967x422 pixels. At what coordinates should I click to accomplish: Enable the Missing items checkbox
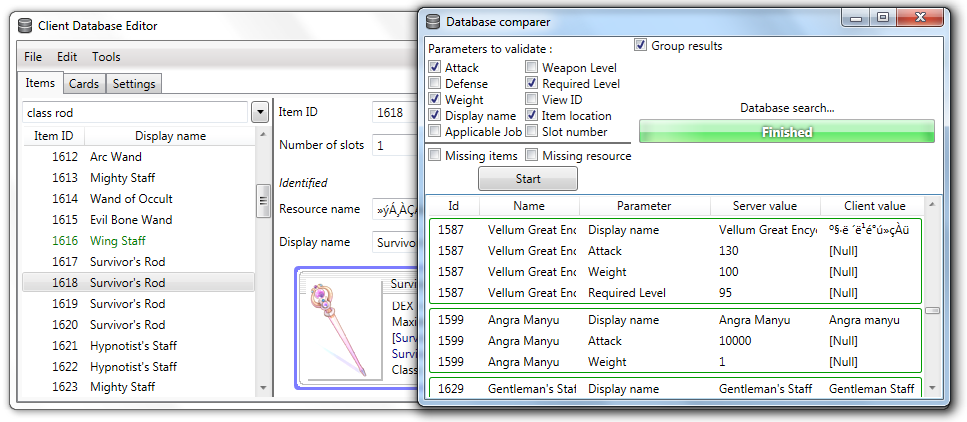pyautogui.click(x=435, y=155)
